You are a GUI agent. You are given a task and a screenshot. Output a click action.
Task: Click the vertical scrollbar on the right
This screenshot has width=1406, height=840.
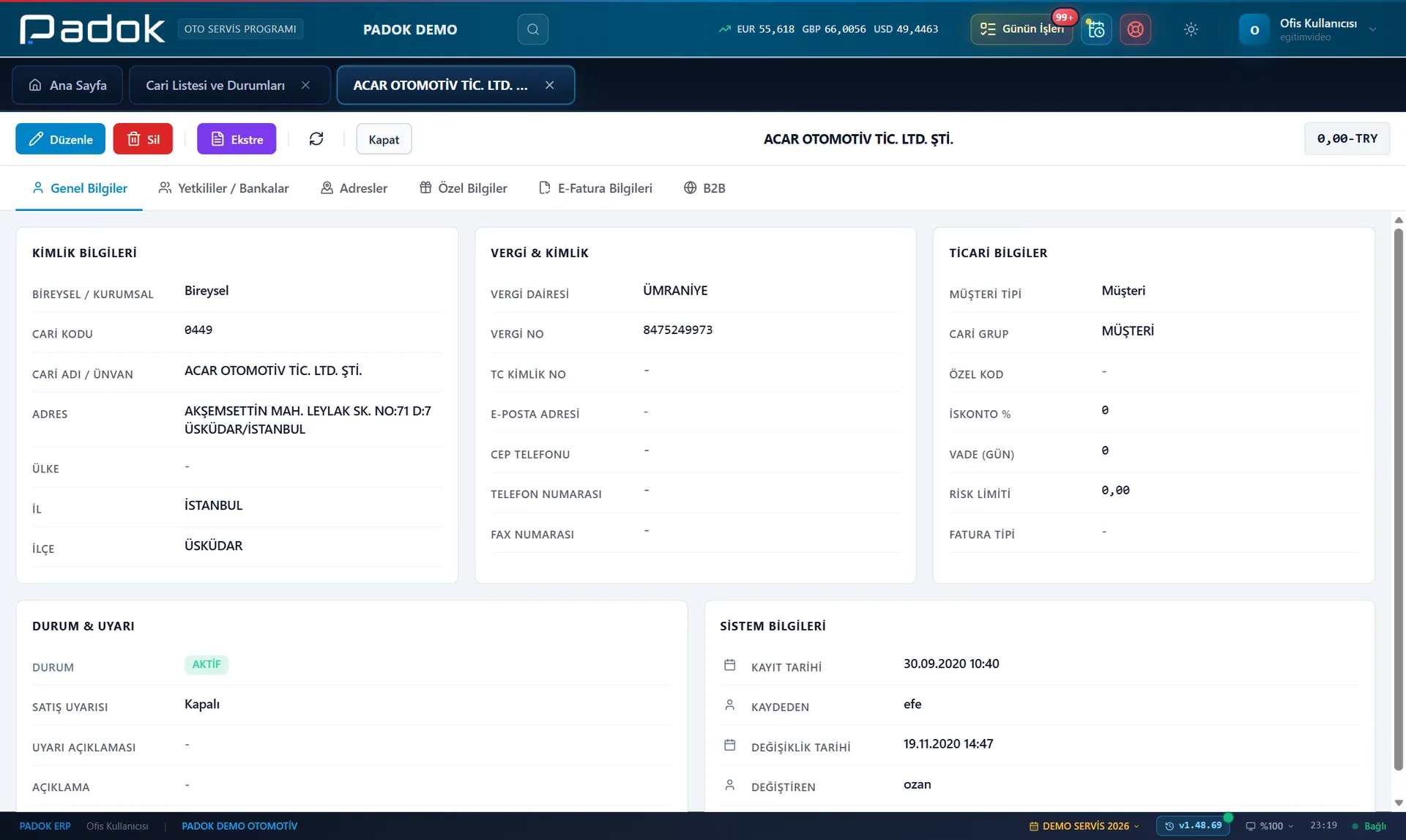click(x=1398, y=498)
